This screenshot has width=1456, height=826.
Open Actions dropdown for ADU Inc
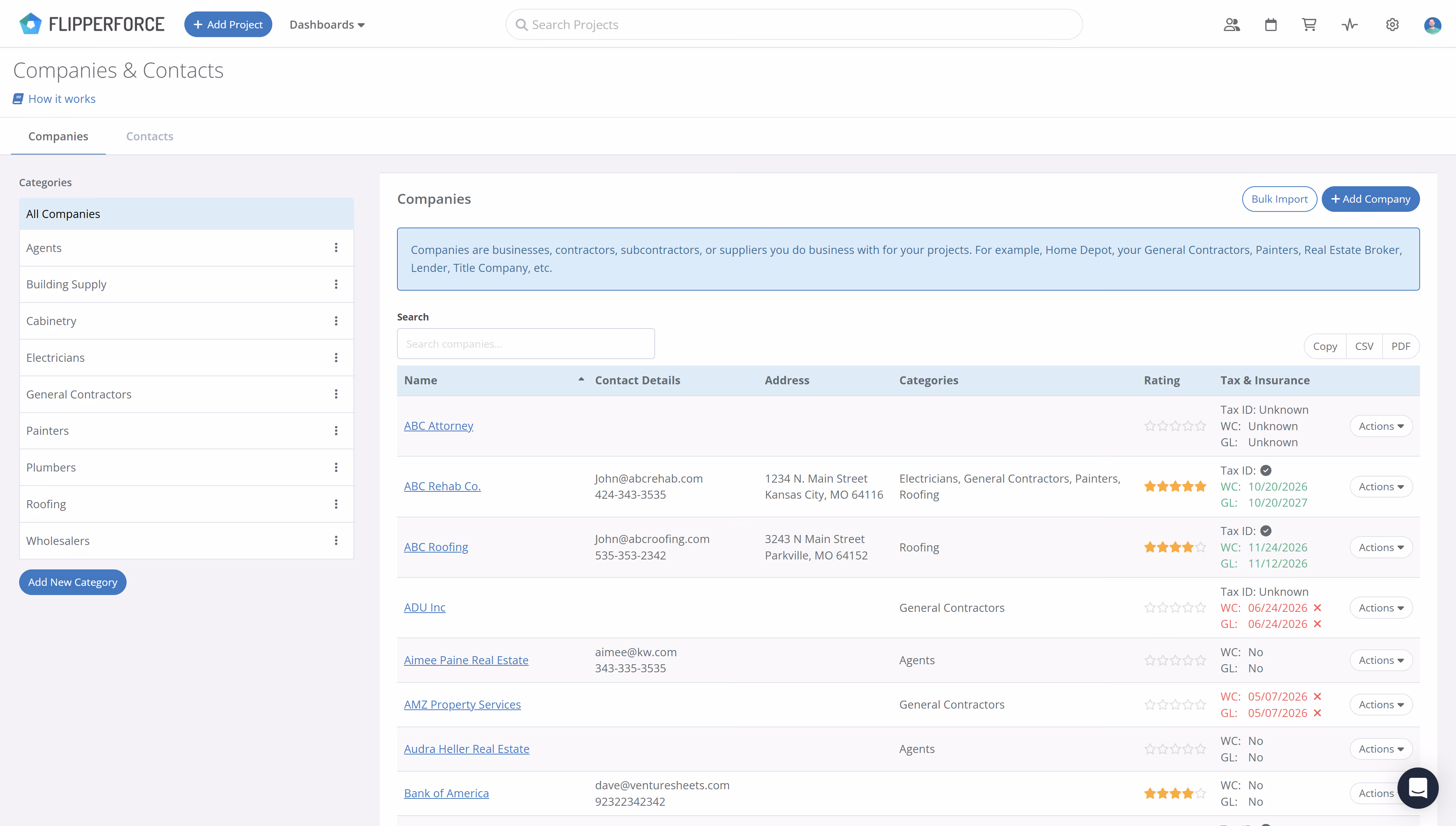point(1381,608)
